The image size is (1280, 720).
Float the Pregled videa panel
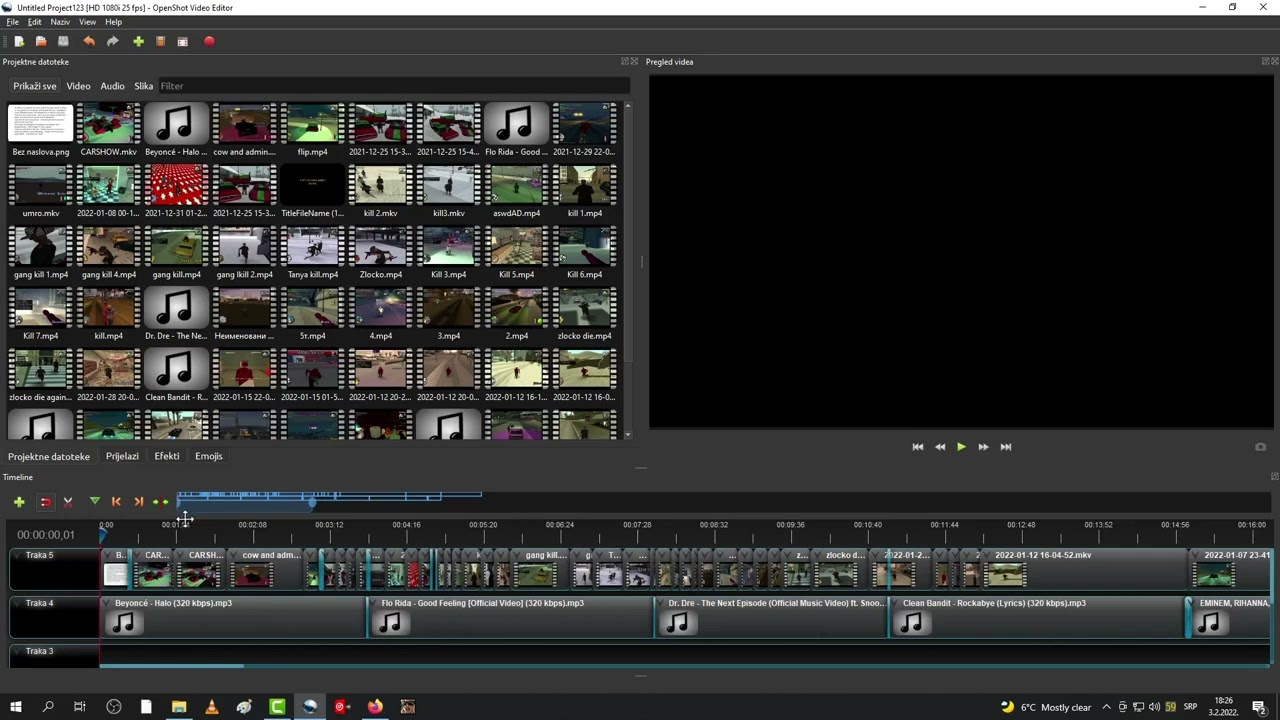click(x=1266, y=62)
